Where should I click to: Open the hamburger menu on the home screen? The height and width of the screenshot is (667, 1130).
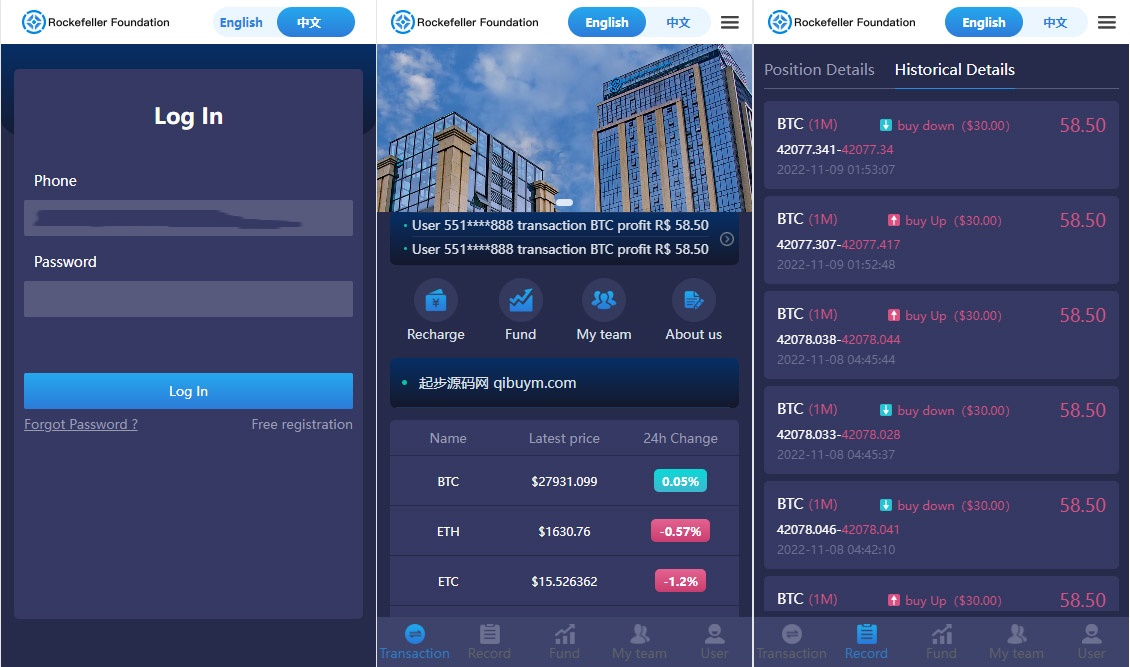(x=730, y=22)
